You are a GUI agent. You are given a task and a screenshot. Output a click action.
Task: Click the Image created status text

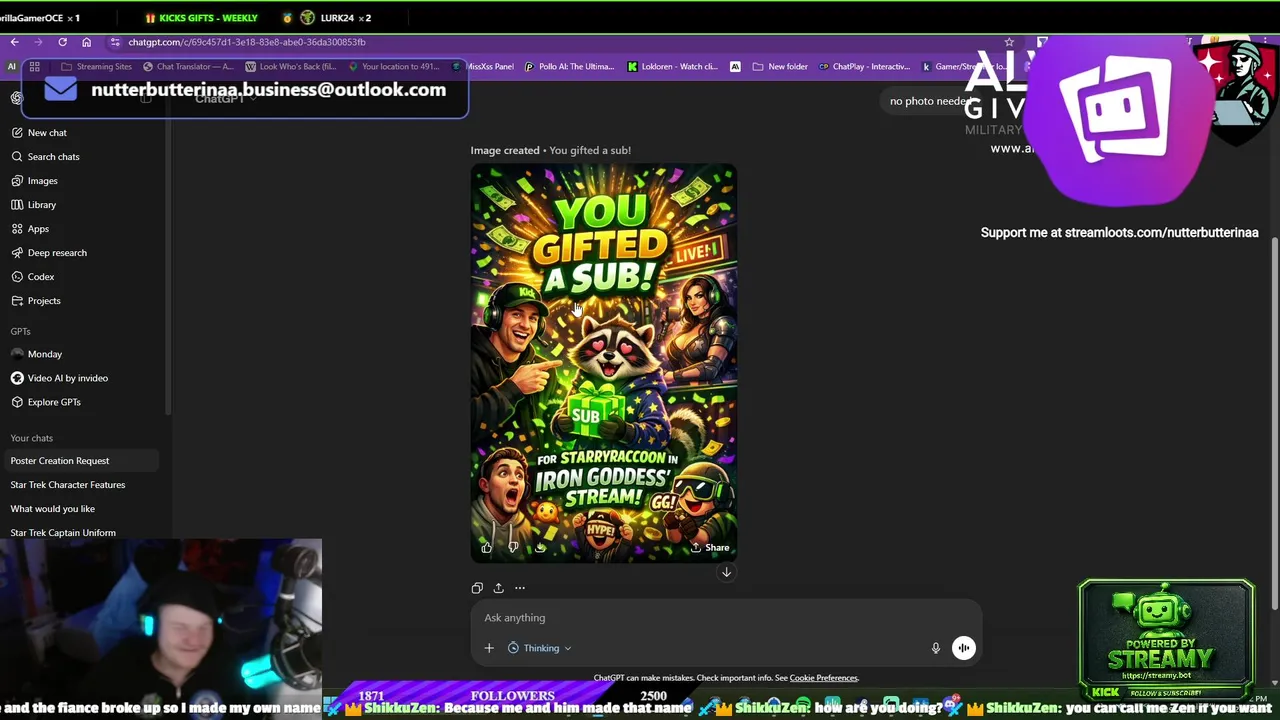point(505,150)
